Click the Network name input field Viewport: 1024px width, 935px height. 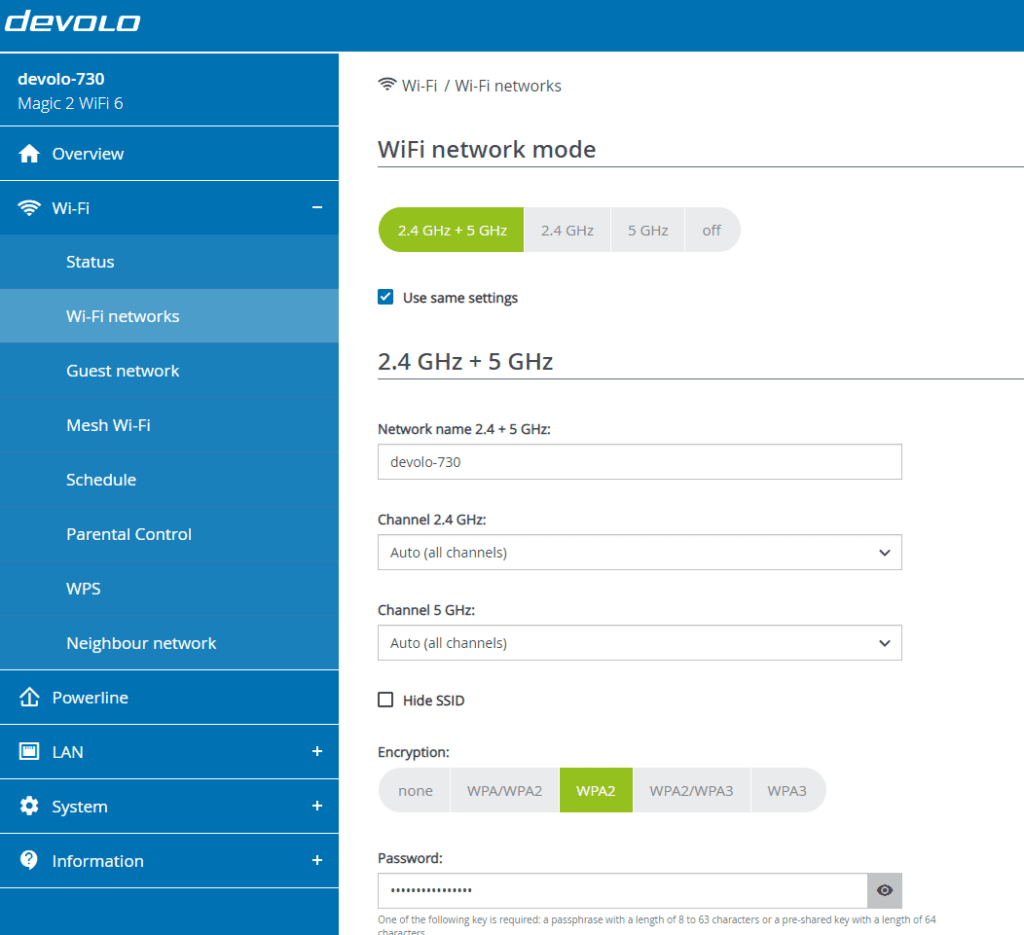tap(639, 462)
